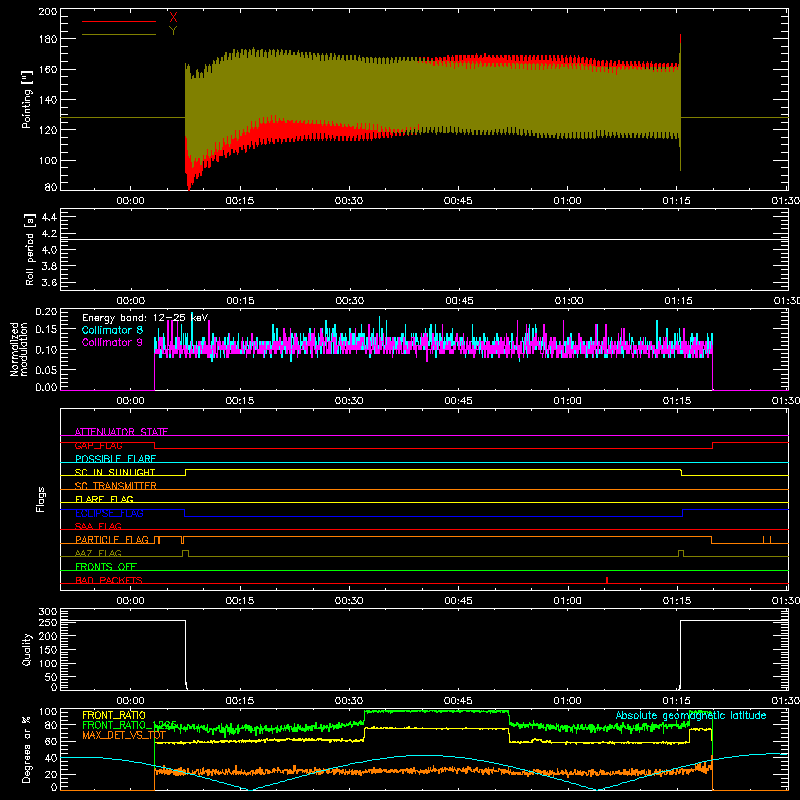Click the ECLIPSE_FLAG label
The image size is (800, 800).
point(109,513)
